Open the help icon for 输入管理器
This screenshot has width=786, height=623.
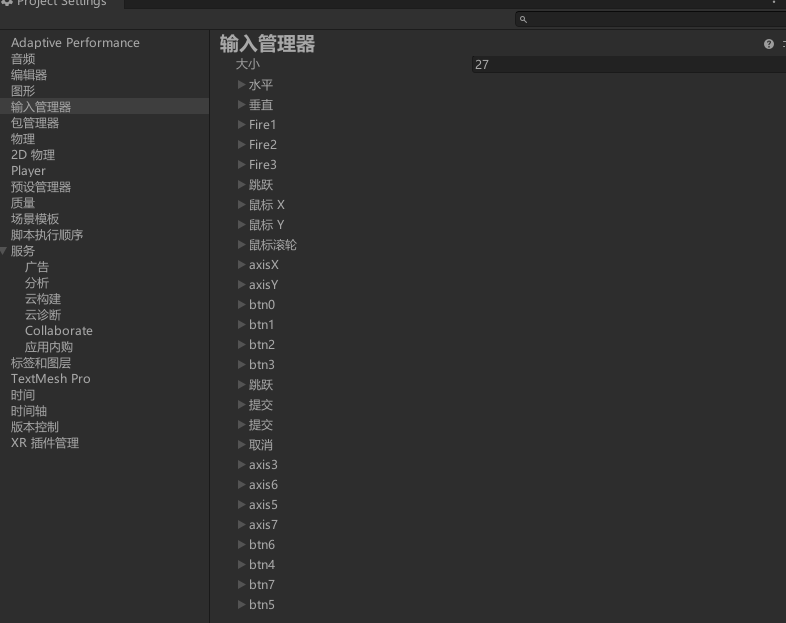coord(768,44)
